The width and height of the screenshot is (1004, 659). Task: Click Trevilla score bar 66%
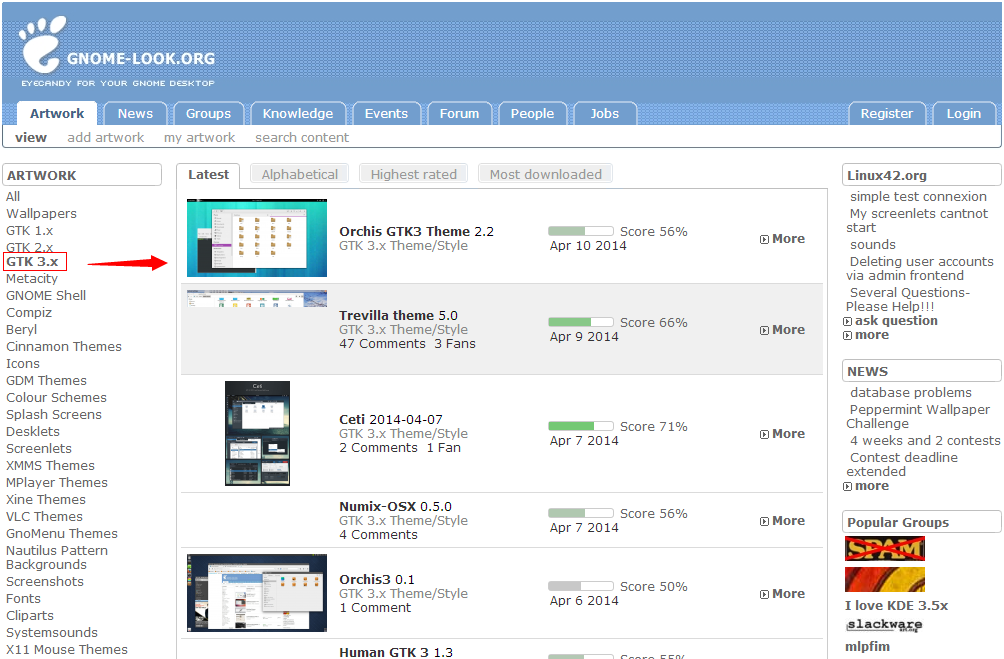(x=581, y=322)
